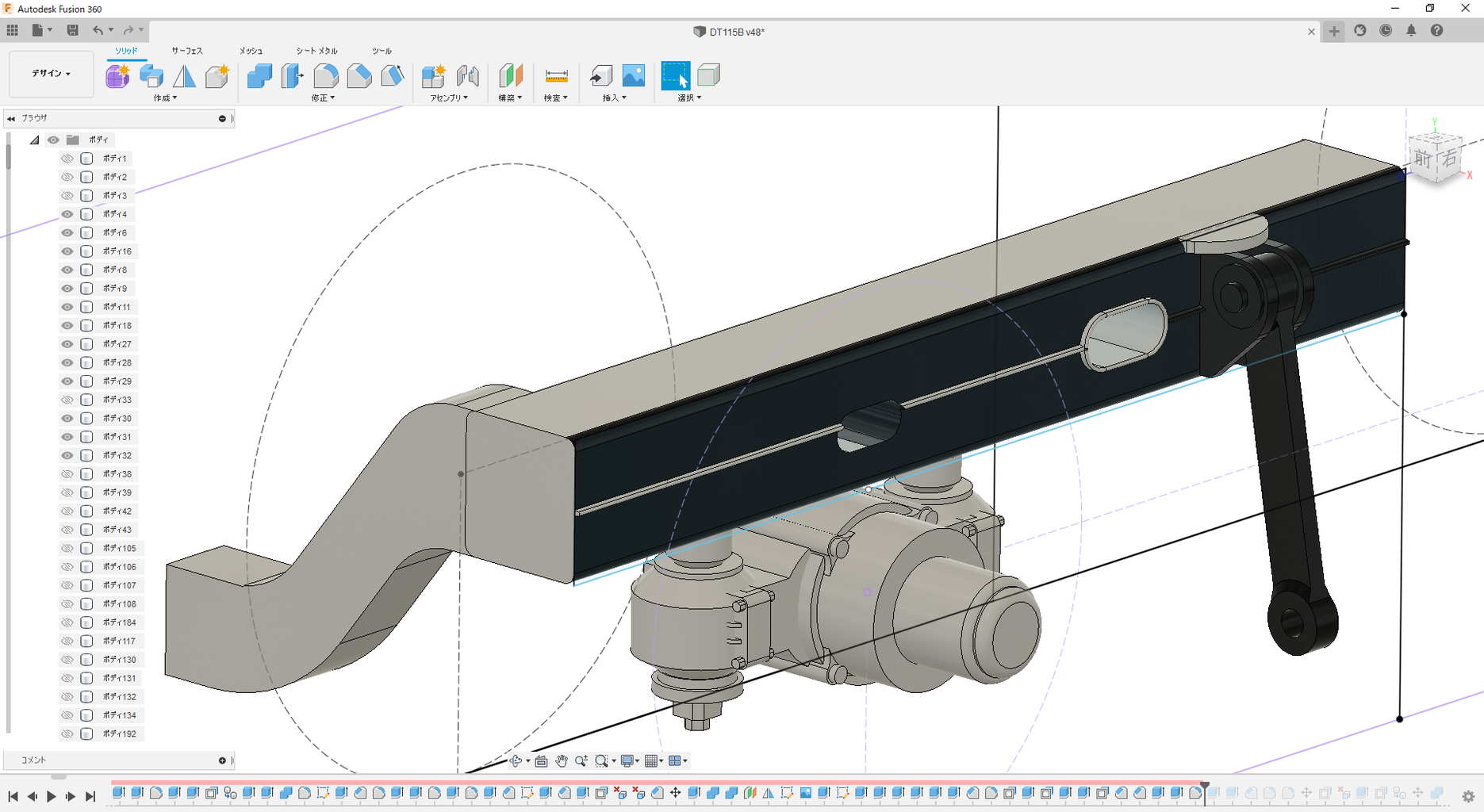Select the Extrude tool icon
The width and height of the screenshot is (1484, 812).
click(x=151, y=76)
